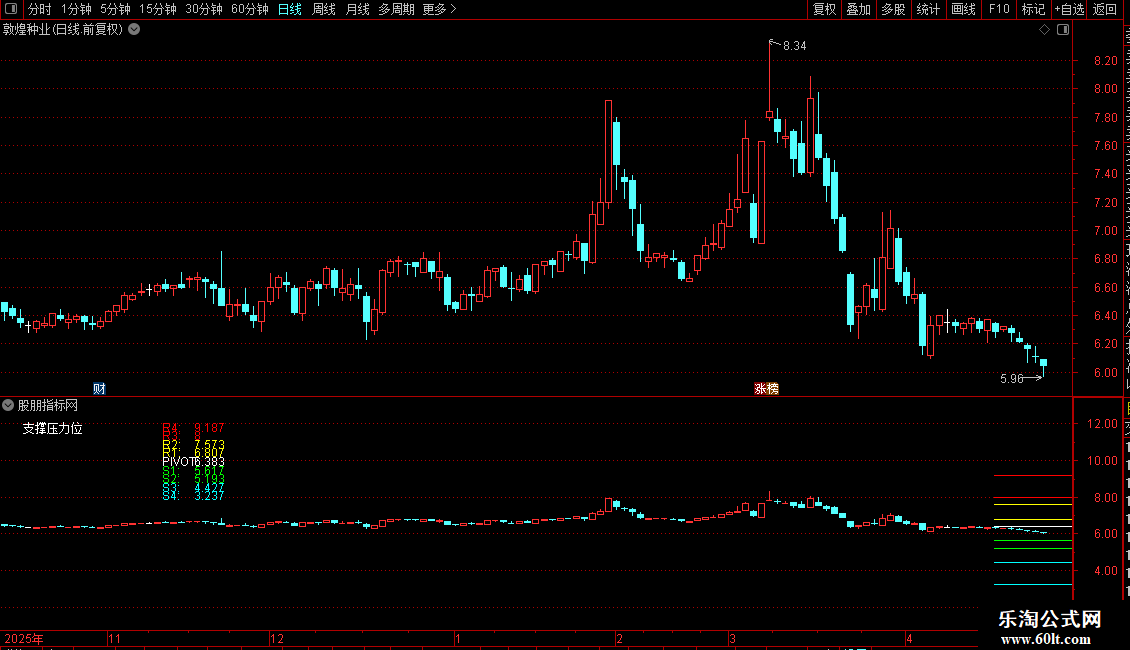Click month 4 on the time axis

(909, 638)
